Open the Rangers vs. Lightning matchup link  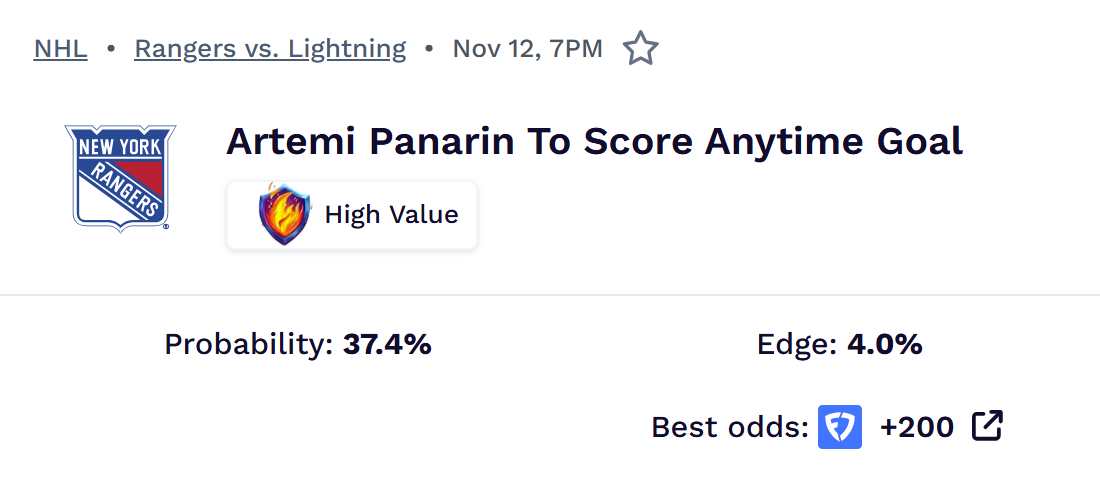tap(270, 48)
